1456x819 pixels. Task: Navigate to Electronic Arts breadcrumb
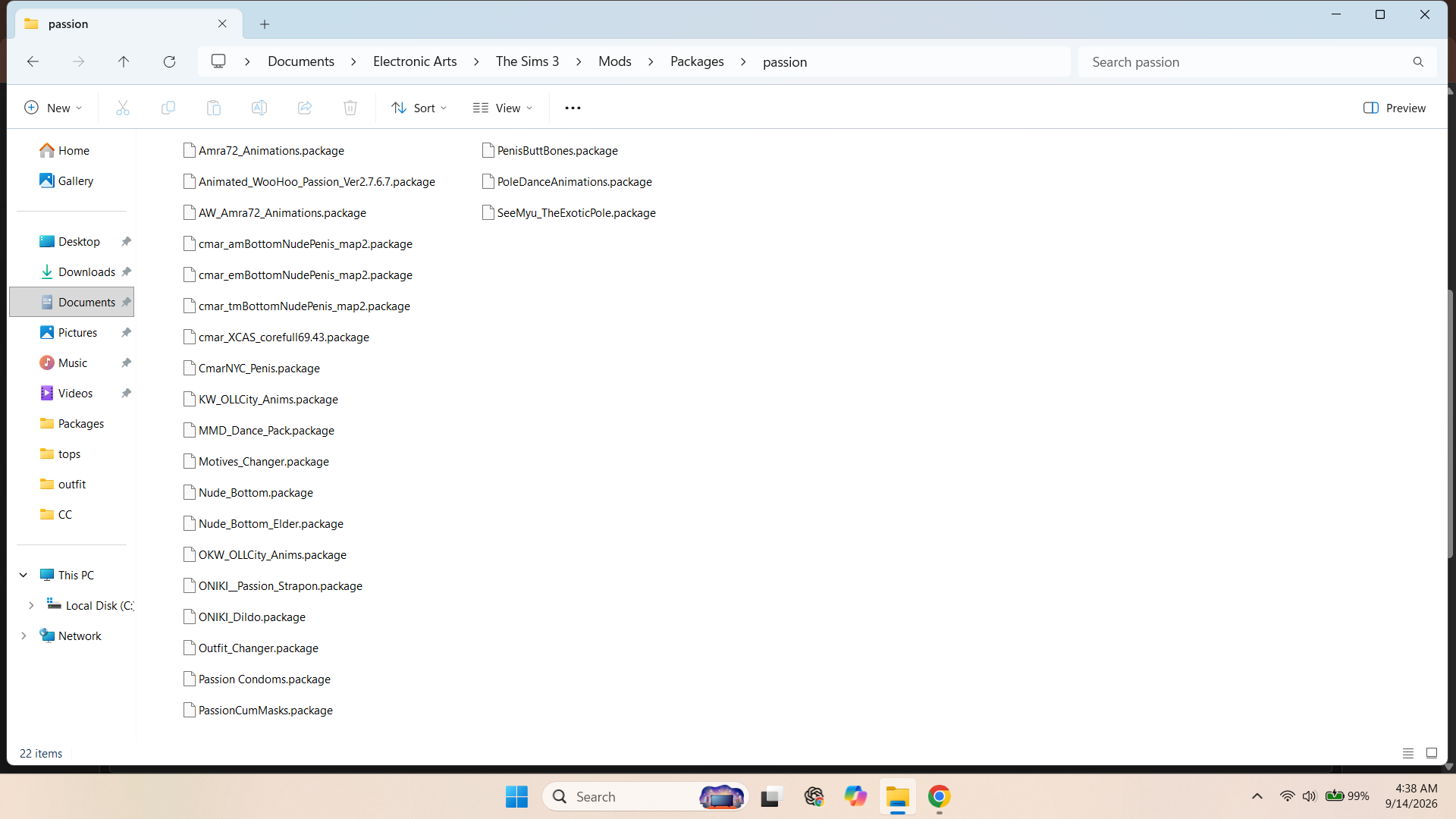[415, 61]
